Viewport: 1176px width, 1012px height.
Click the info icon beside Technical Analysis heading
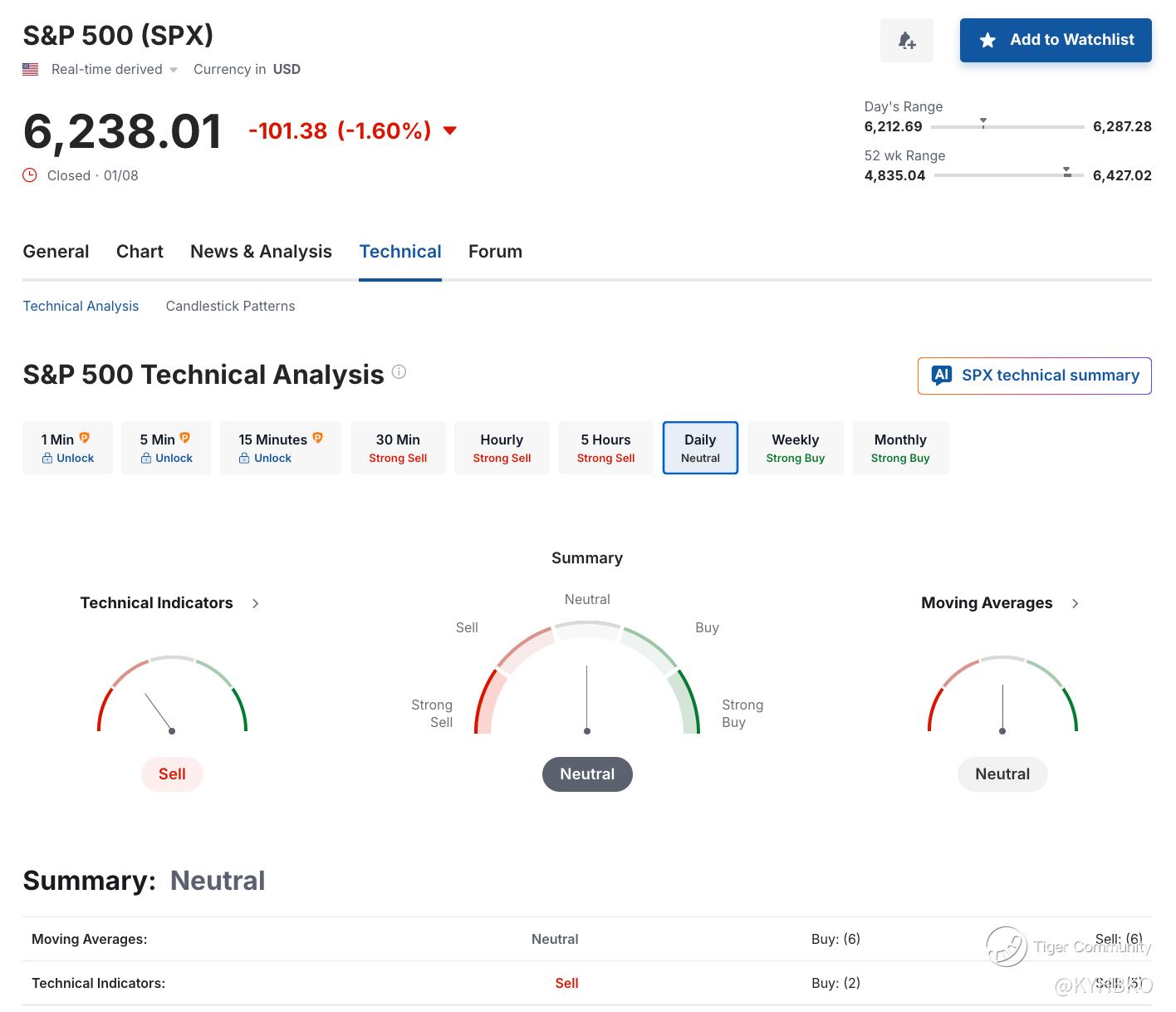[399, 372]
